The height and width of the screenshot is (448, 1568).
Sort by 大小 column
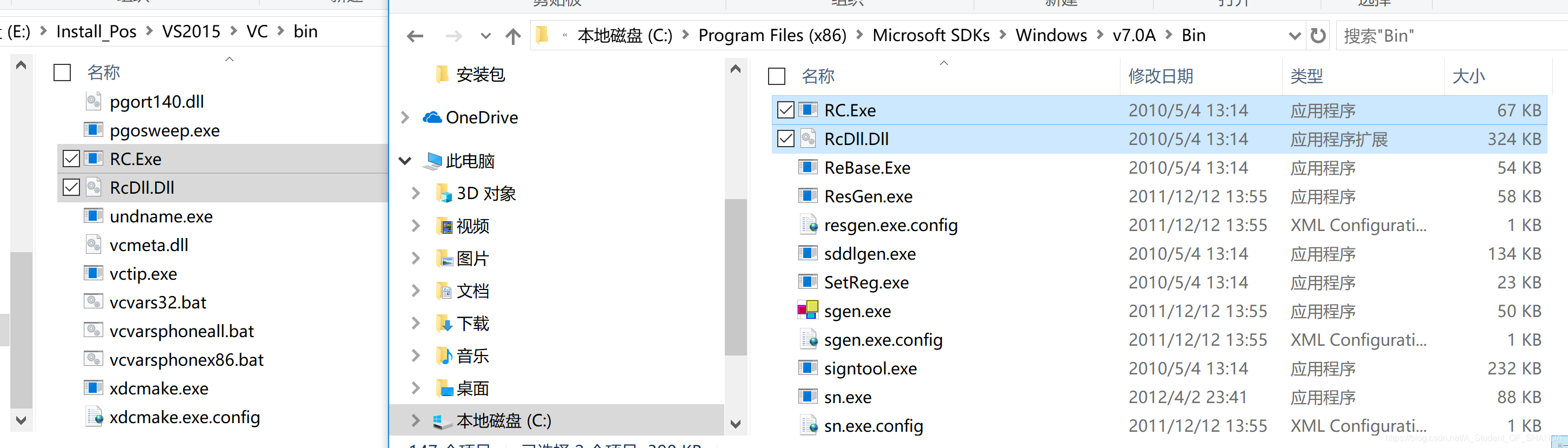coord(1468,76)
